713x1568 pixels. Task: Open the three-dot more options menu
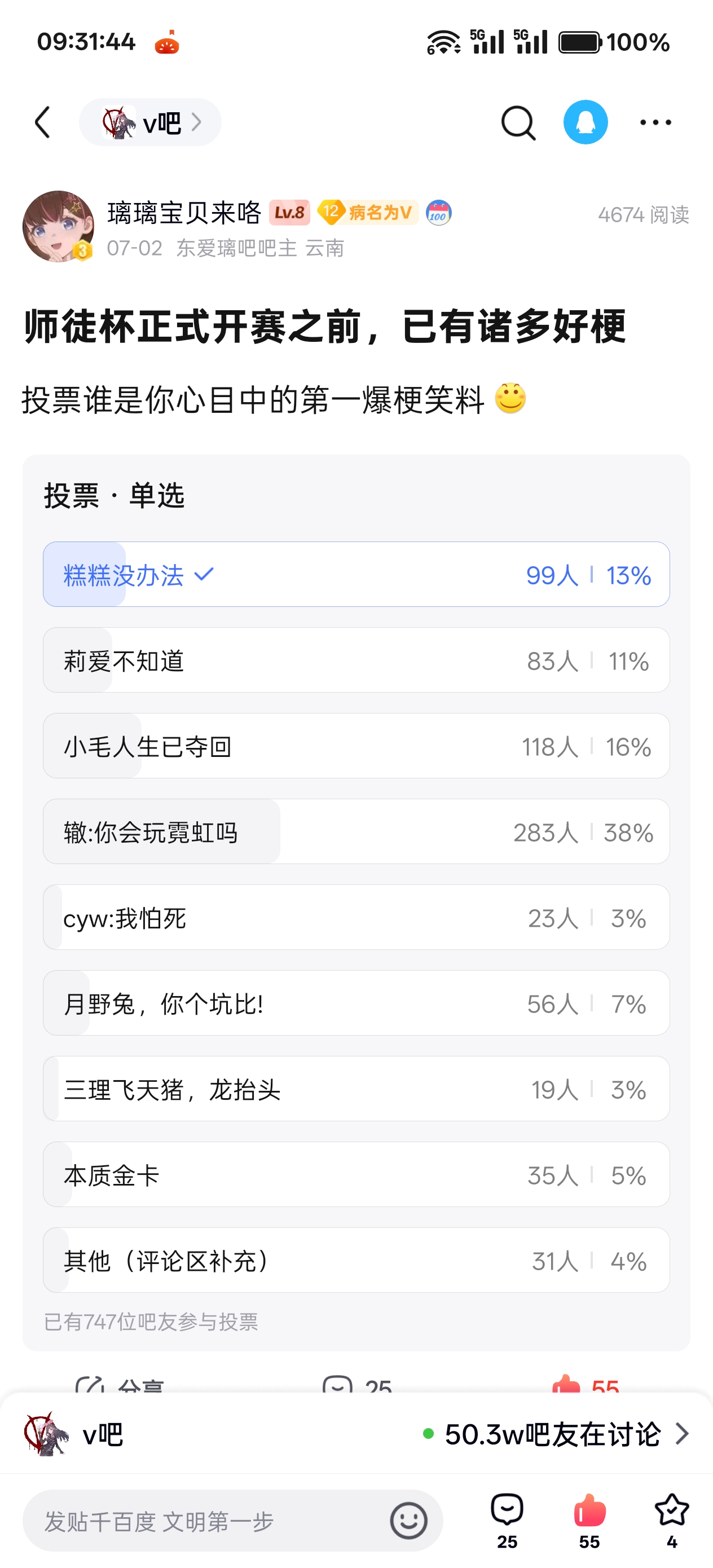(655, 122)
